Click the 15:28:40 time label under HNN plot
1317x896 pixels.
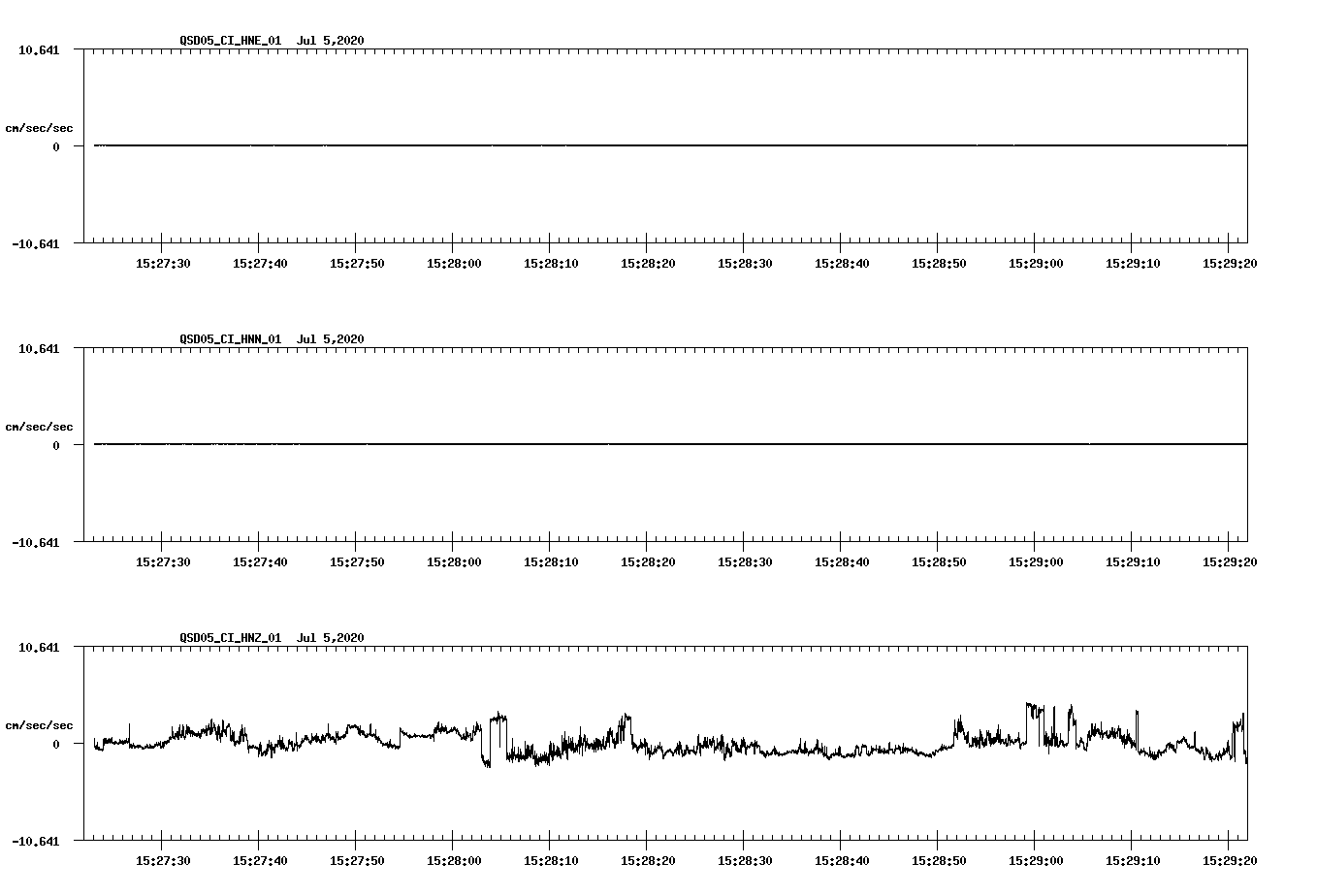842,562
